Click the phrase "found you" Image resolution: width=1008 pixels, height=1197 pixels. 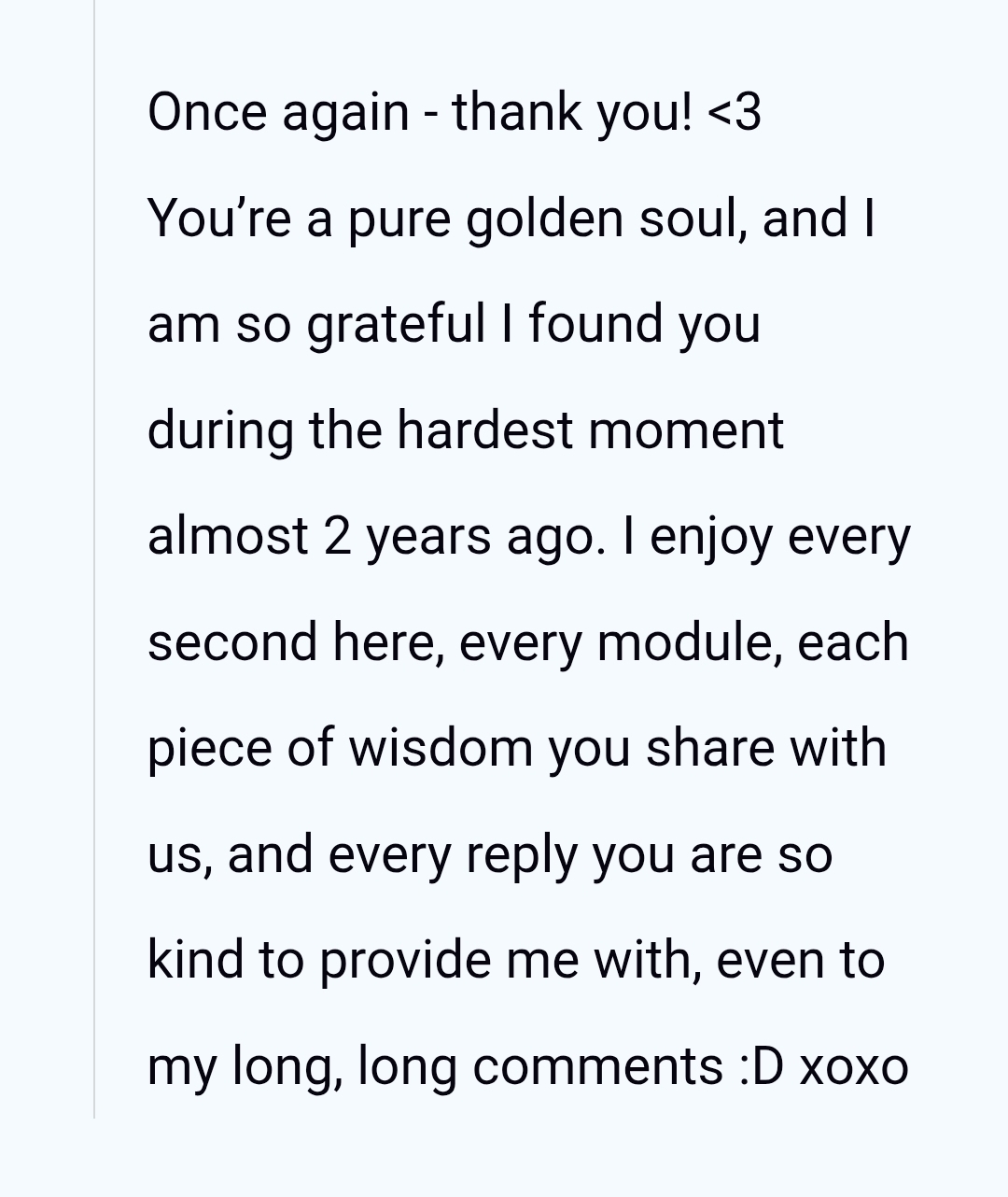(x=644, y=325)
